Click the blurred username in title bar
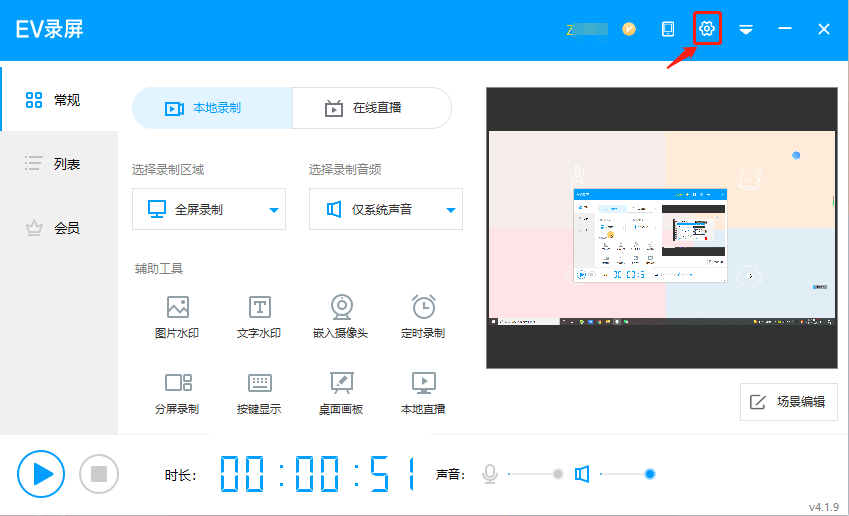Screen dimensions: 849x516 click(x=587, y=29)
